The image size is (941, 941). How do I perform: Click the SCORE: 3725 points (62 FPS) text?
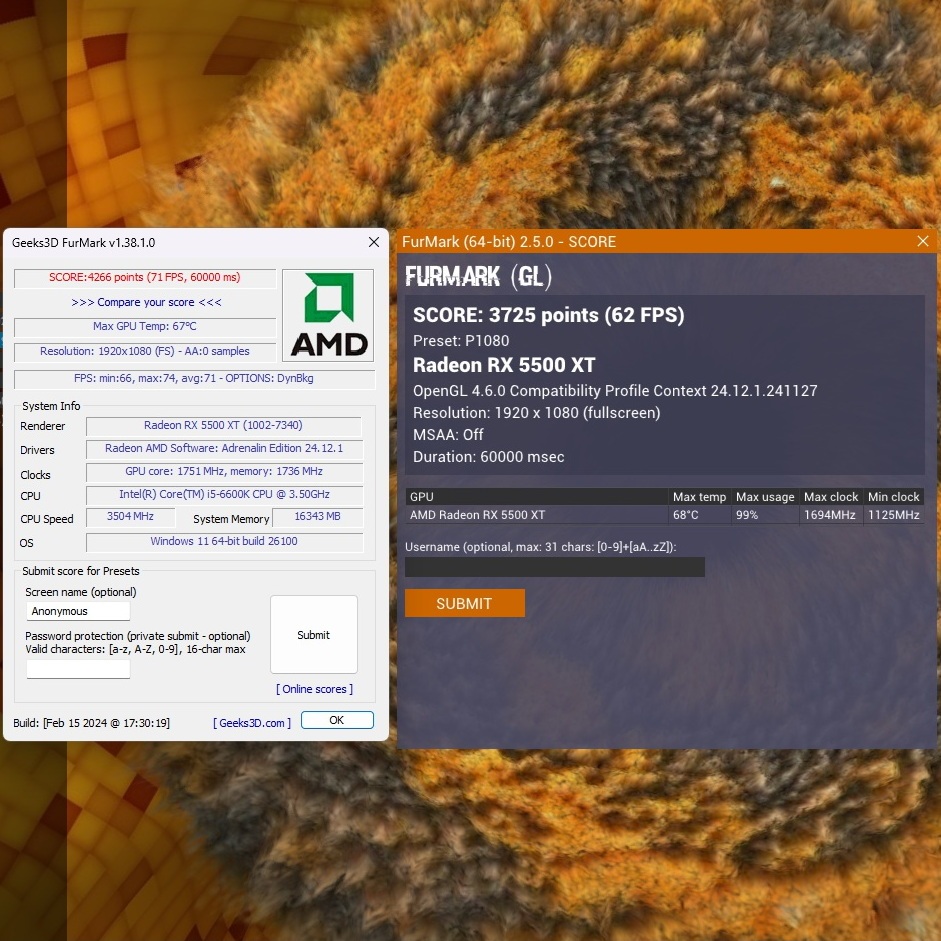coord(549,315)
